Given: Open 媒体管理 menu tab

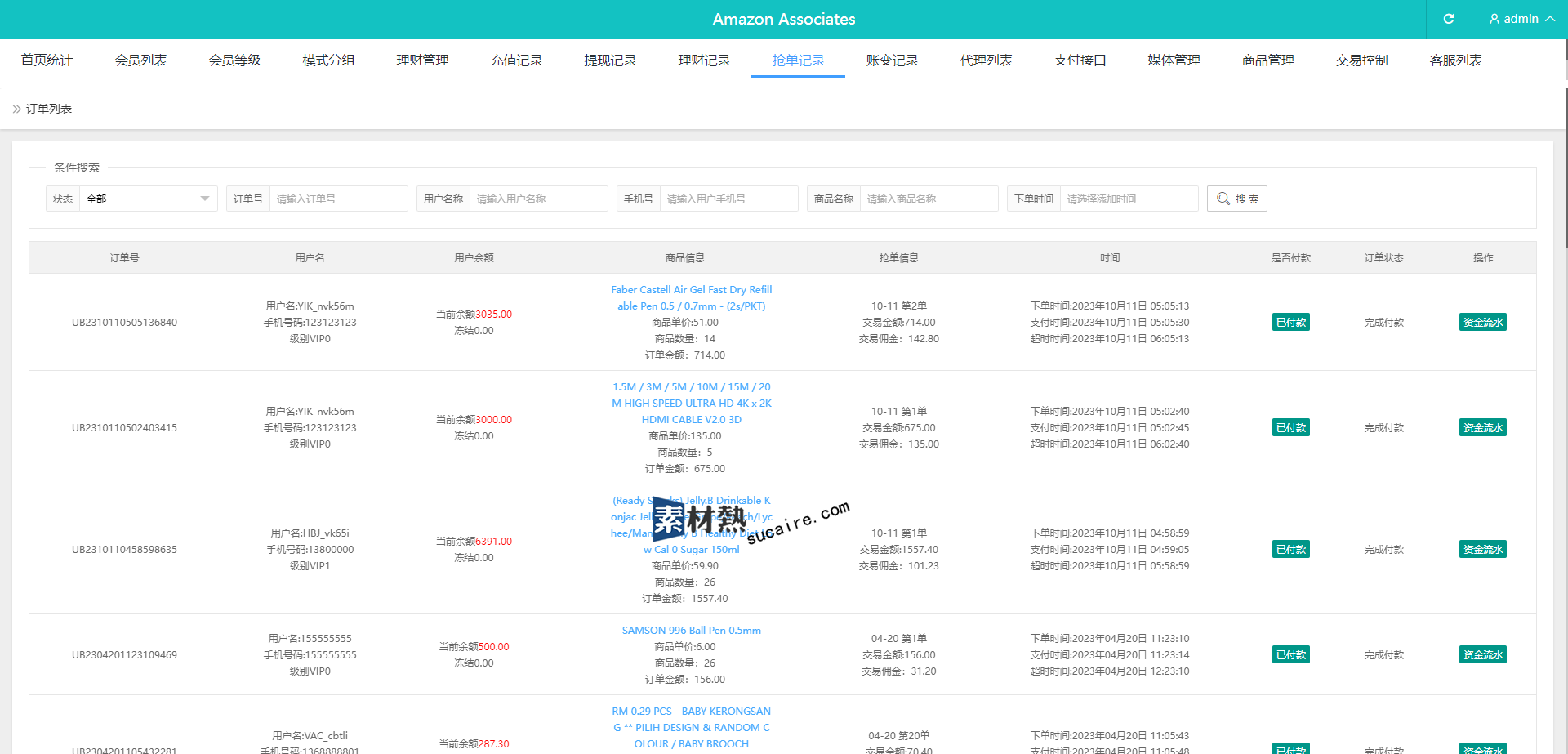Looking at the screenshot, I should 1174,60.
